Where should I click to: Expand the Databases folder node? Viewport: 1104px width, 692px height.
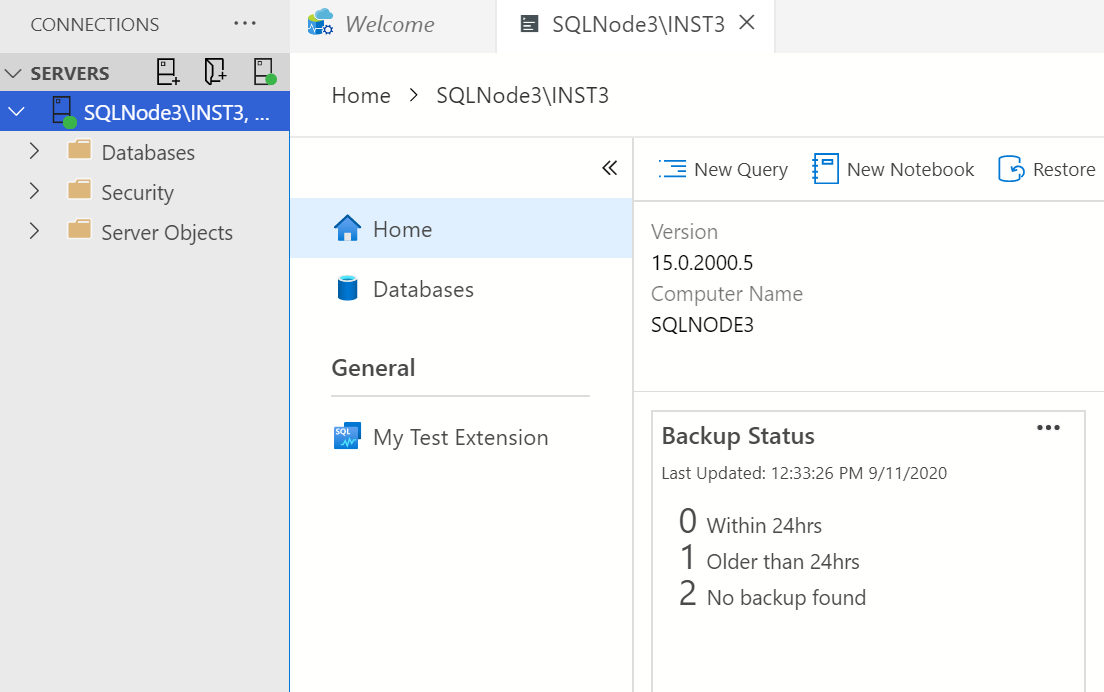click(x=34, y=152)
